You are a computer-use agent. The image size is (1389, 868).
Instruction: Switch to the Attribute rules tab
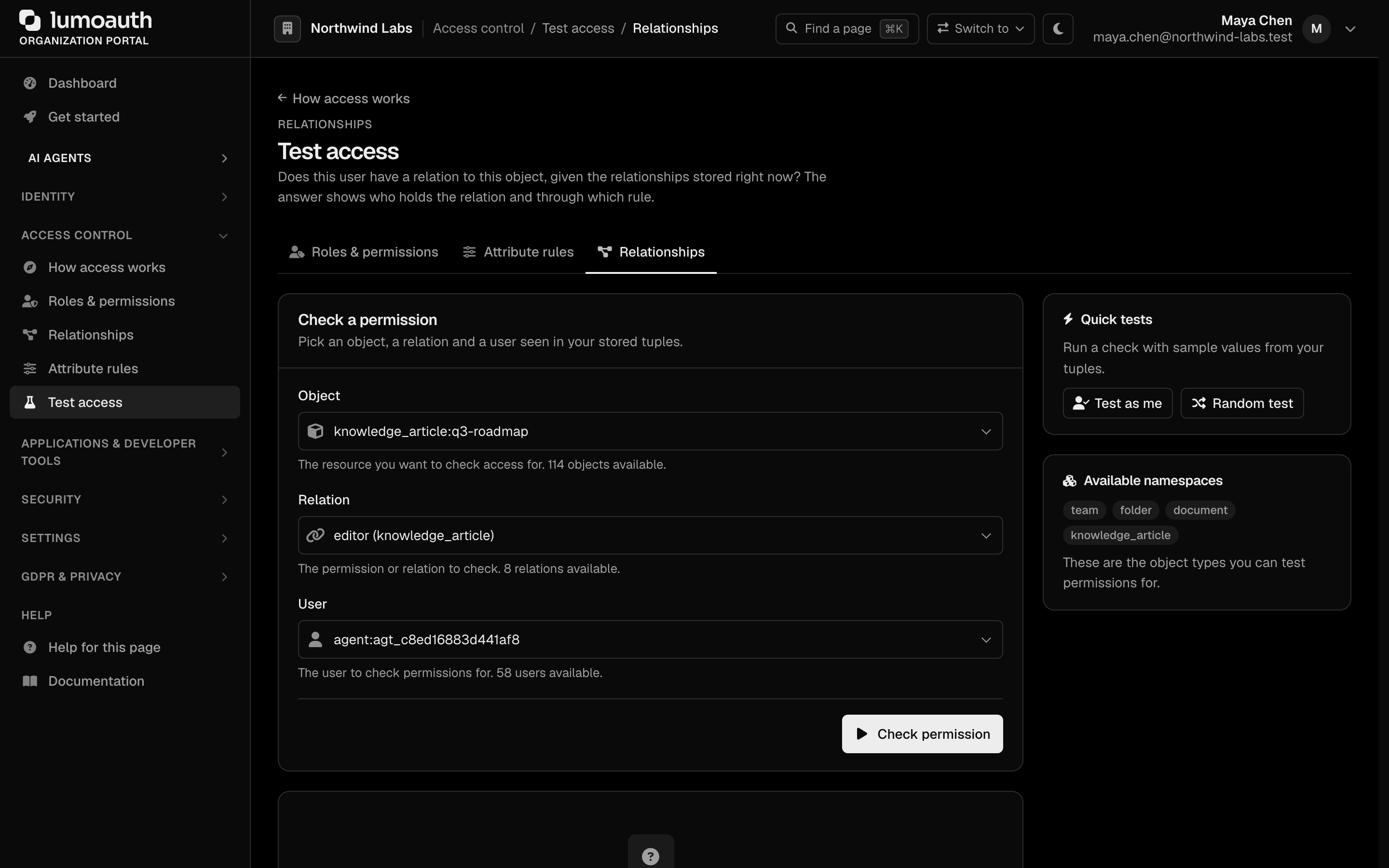(x=517, y=252)
